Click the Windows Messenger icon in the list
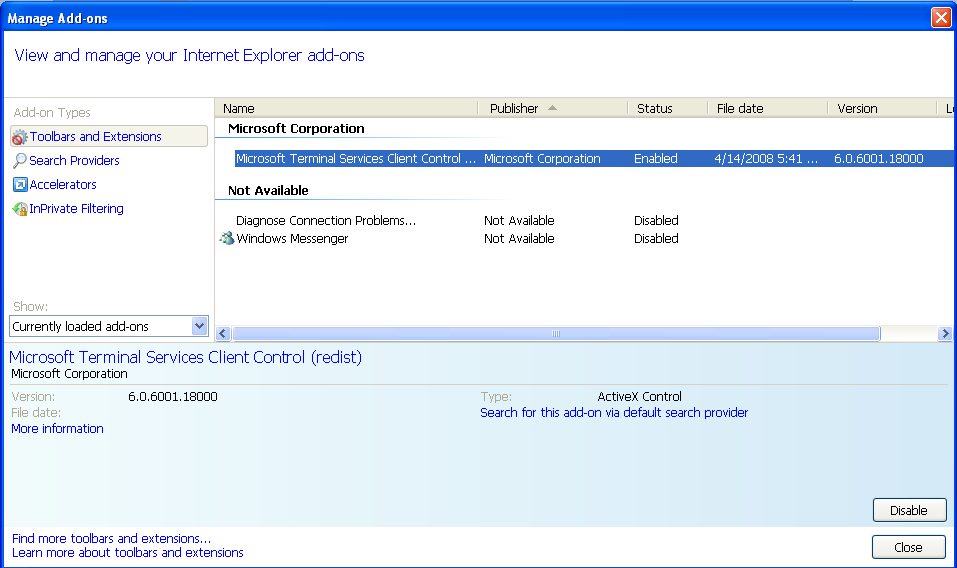Image resolution: width=957 pixels, height=568 pixels. pos(227,239)
